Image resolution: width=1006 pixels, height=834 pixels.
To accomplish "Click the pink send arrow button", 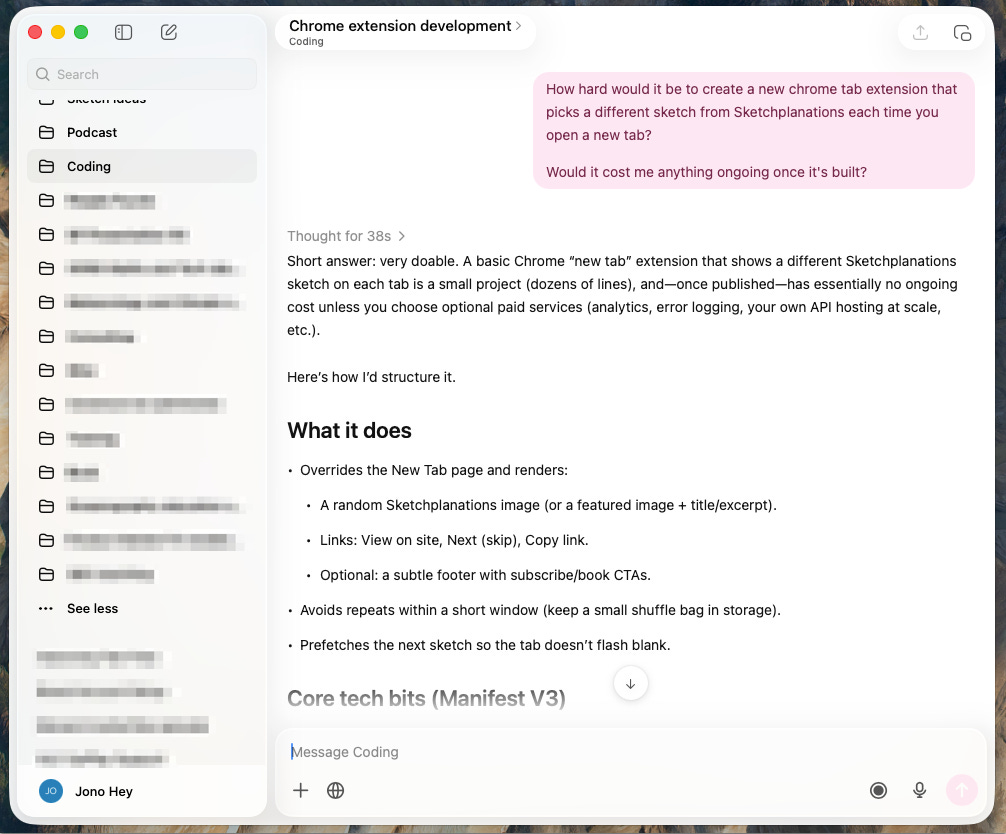I will (x=962, y=790).
